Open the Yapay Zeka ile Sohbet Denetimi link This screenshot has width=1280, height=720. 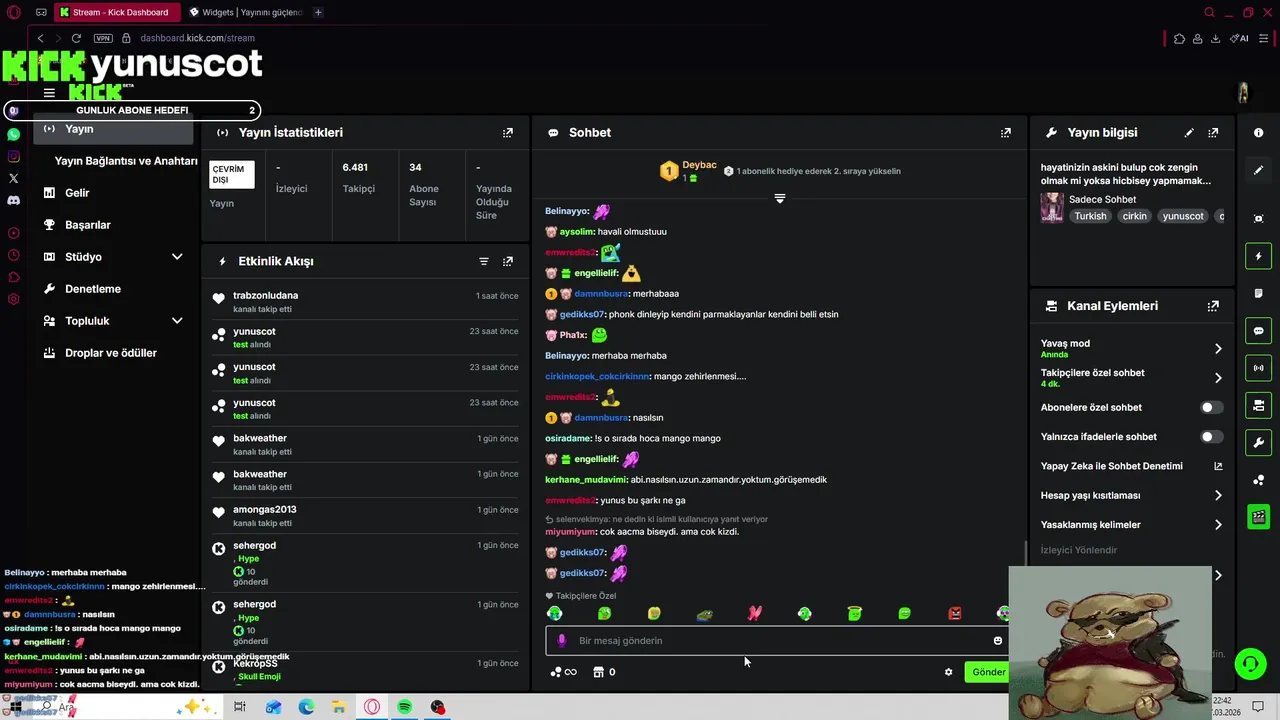1131,466
